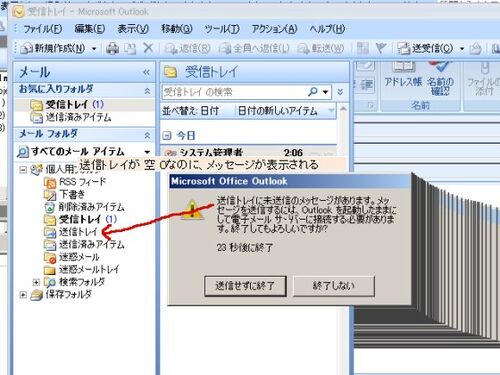Open the アクション(A) menu
Viewport: 500px width, 375px height.
pyautogui.click(x=274, y=29)
